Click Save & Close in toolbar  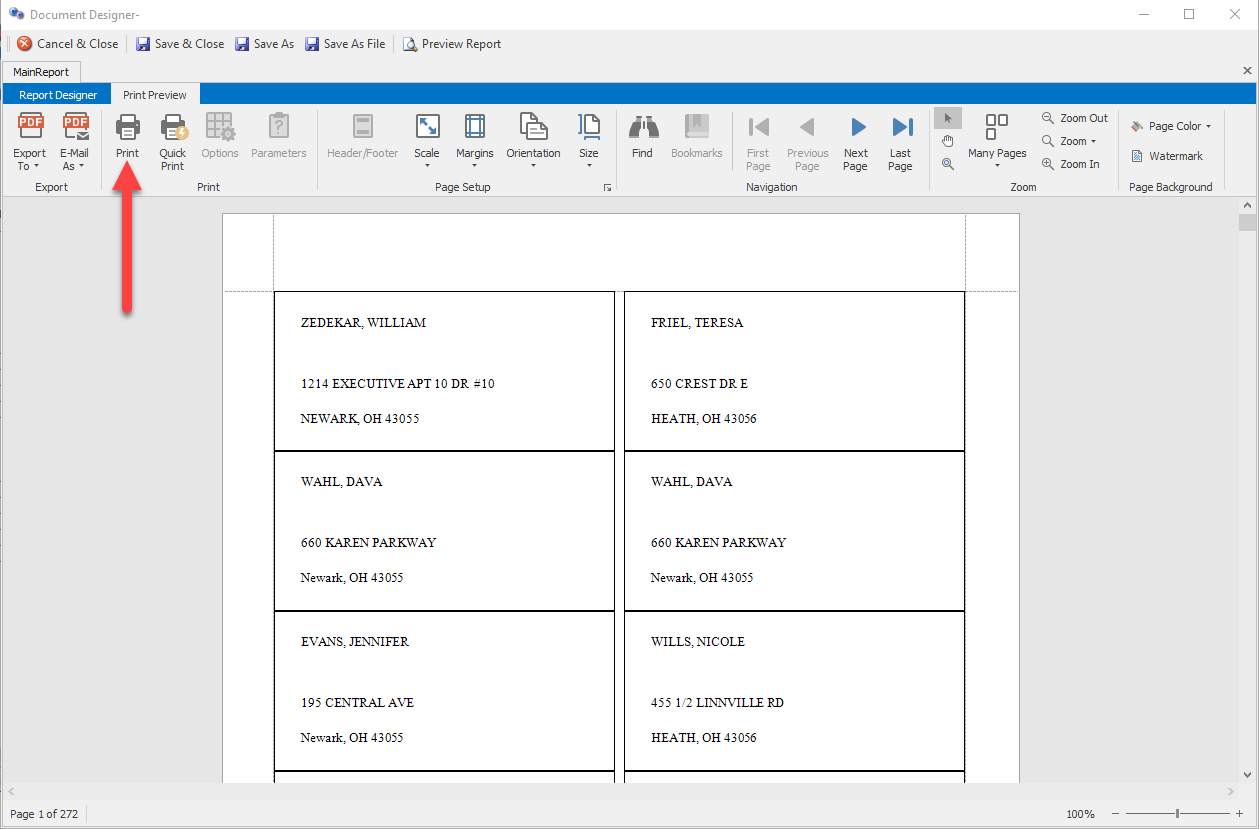pos(180,44)
